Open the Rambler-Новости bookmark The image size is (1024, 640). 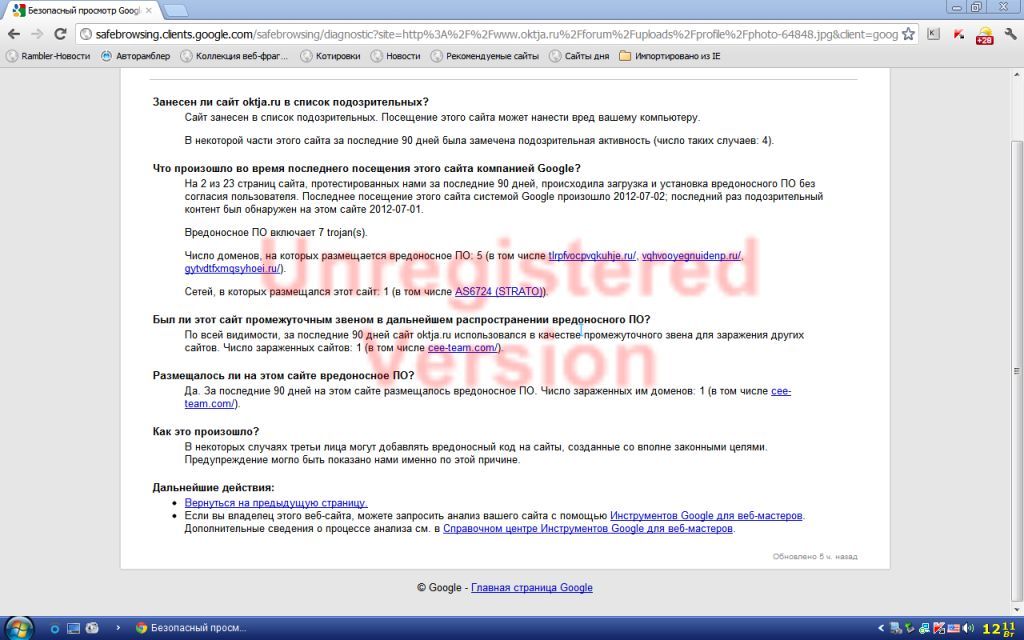pyautogui.click(x=48, y=56)
